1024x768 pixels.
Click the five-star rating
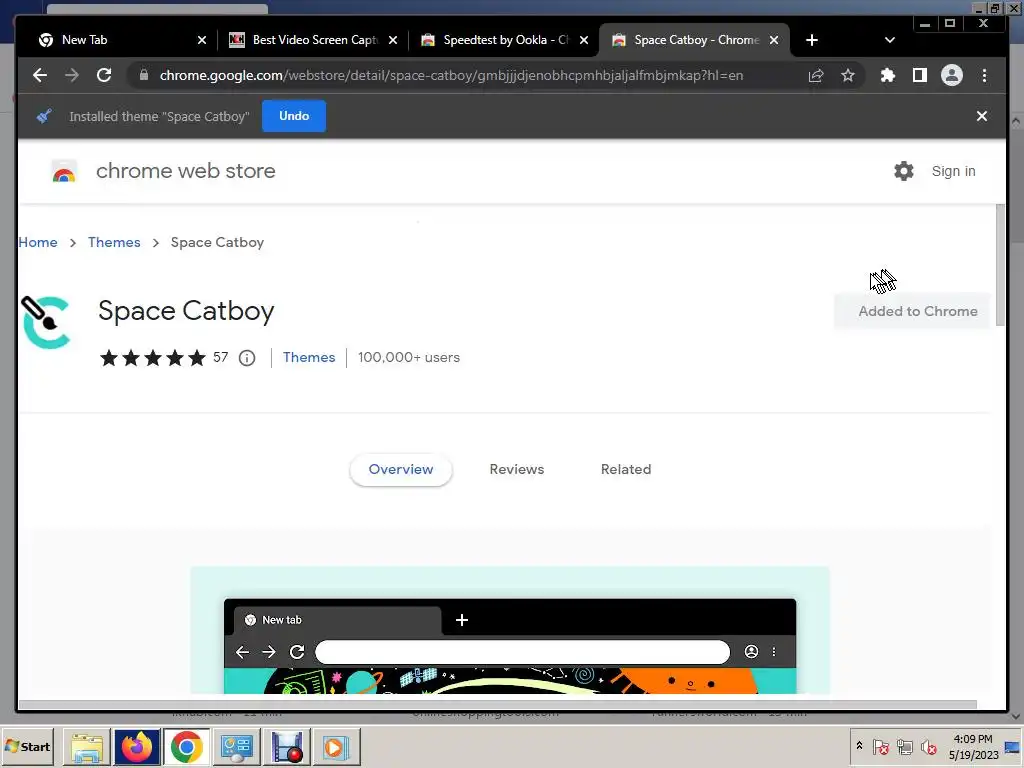click(152, 358)
